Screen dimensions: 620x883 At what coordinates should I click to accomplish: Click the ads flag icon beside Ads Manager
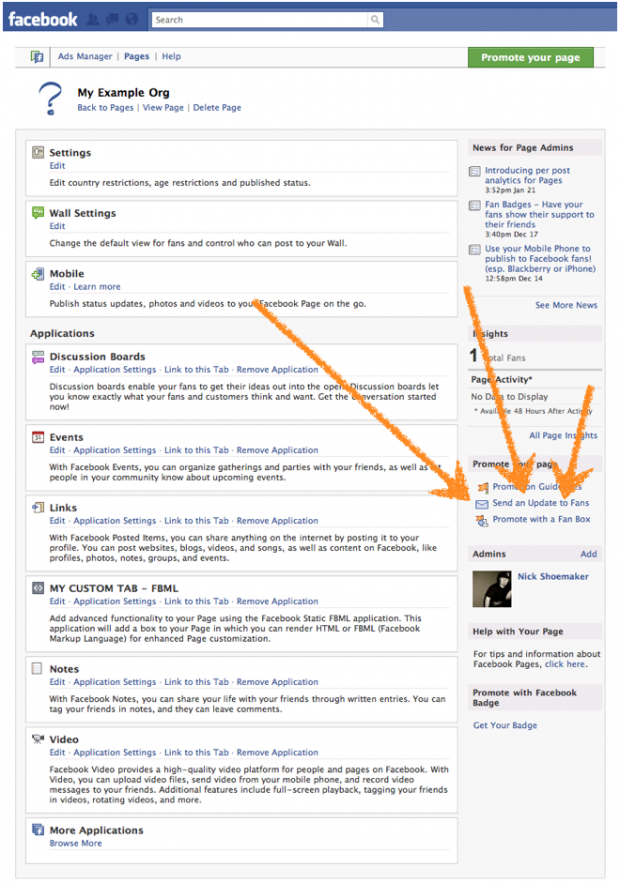pos(37,56)
